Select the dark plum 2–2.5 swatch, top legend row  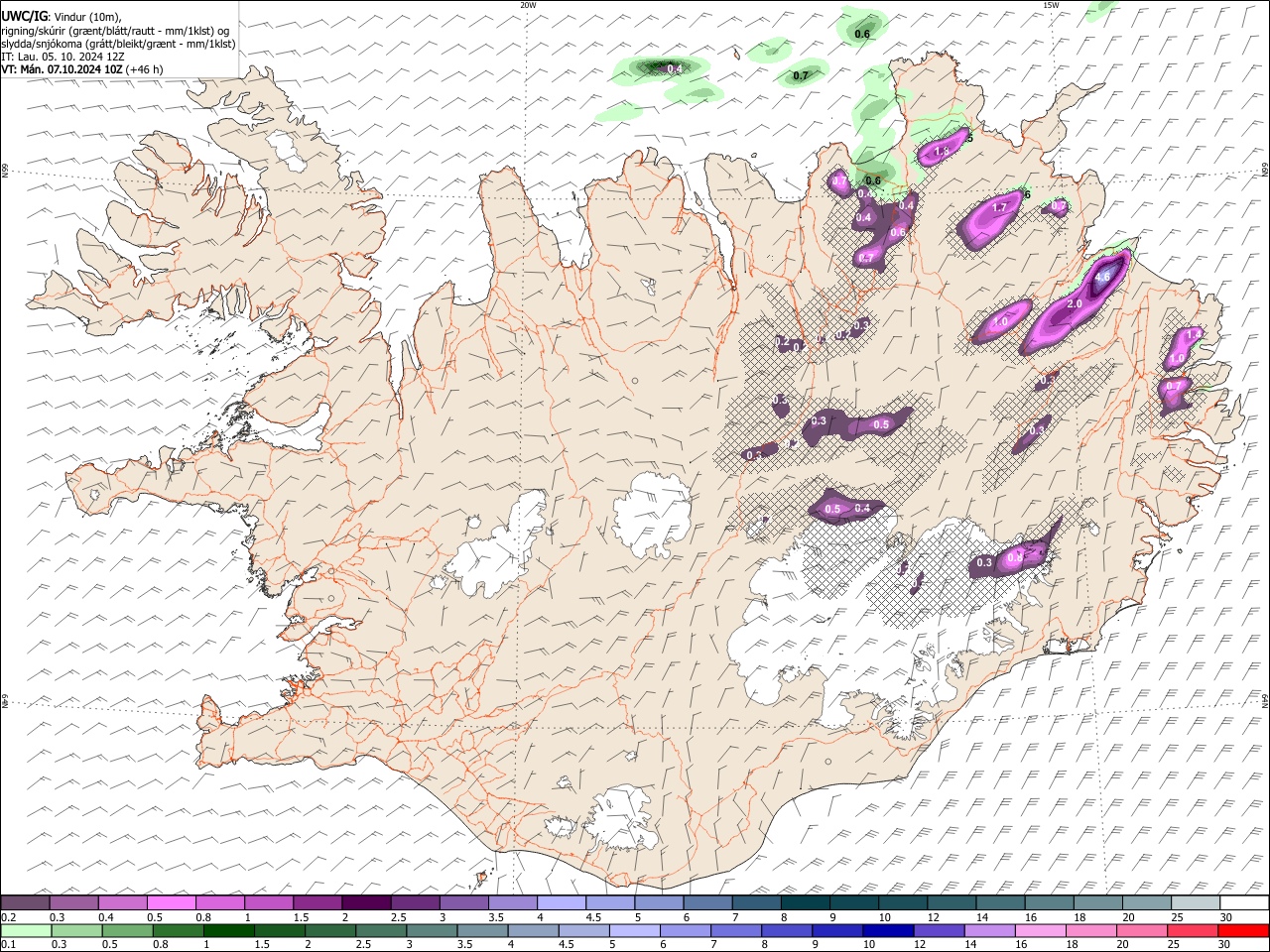tap(366, 903)
